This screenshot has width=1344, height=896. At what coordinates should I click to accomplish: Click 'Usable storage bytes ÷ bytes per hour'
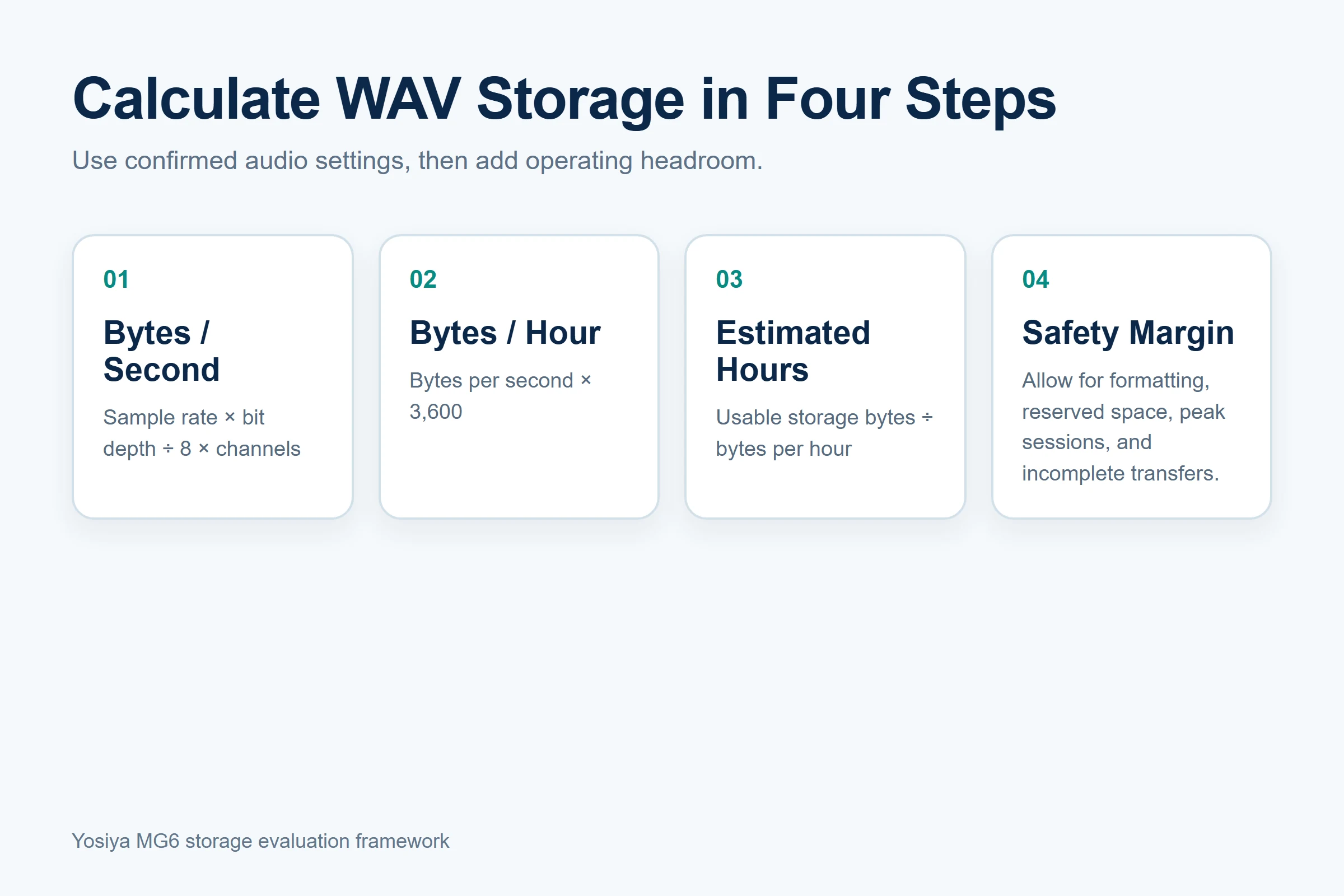click(x=824, y=433)
